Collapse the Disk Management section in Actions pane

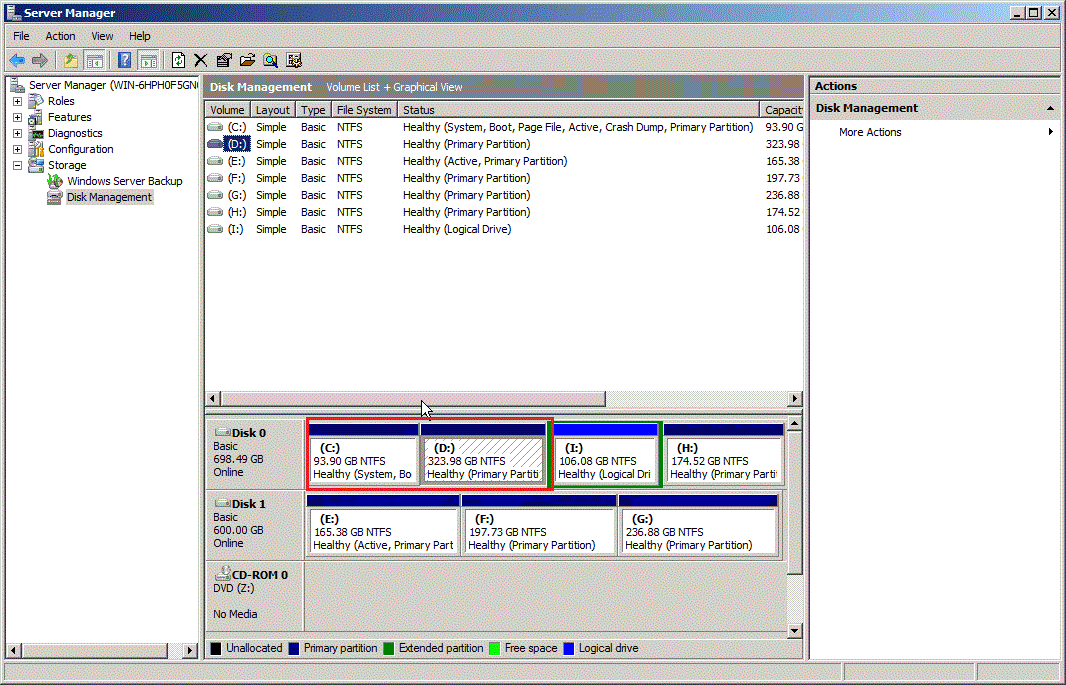[x=1050, y=108]
